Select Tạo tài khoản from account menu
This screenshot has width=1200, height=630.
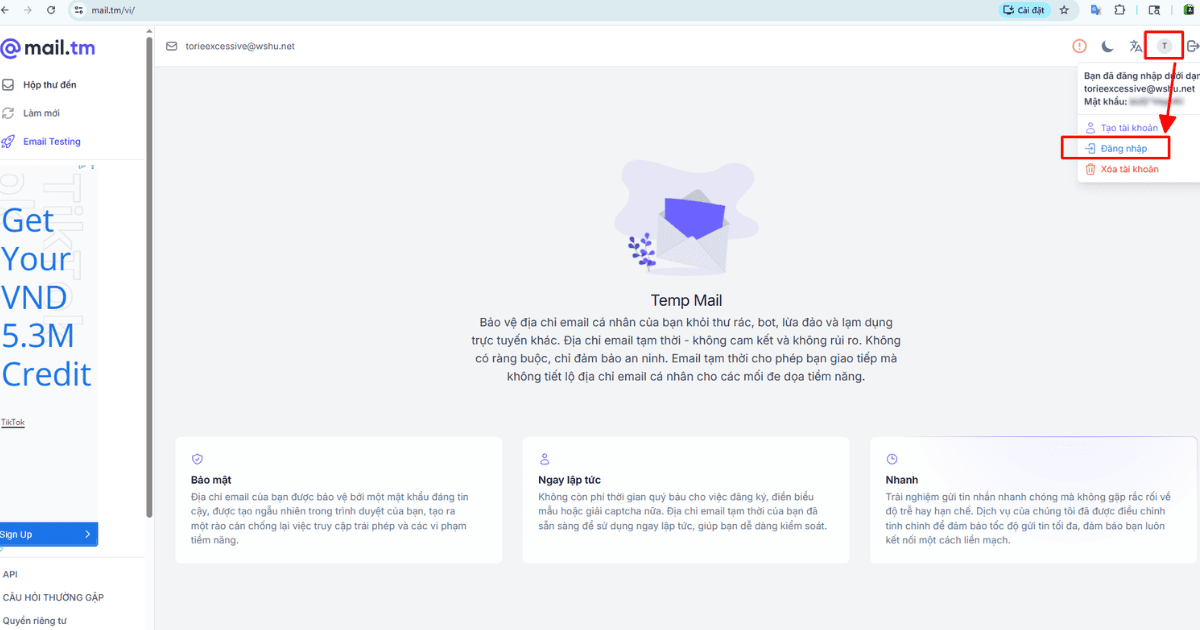click(x=1129, y=127)
